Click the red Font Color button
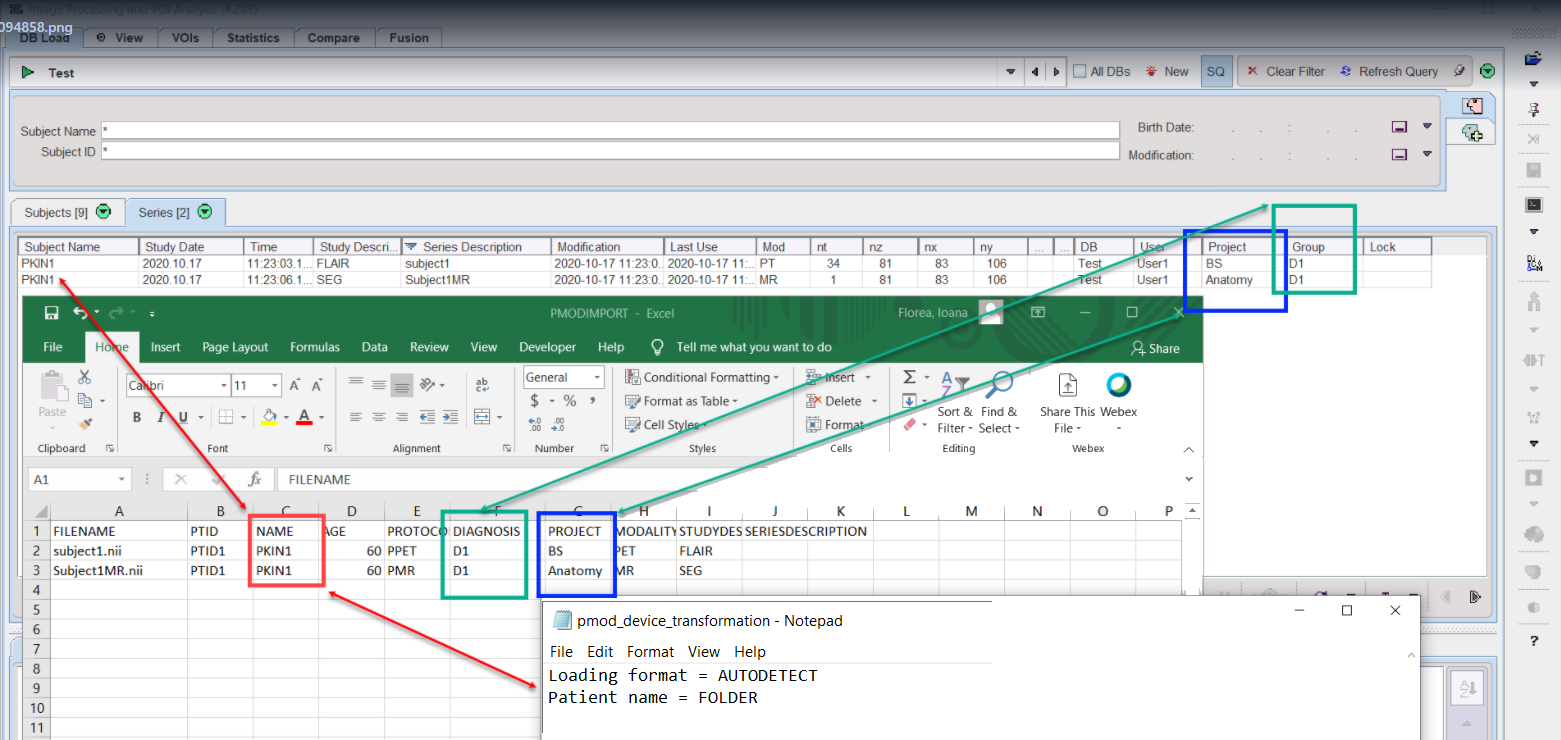 coord(304,417)
